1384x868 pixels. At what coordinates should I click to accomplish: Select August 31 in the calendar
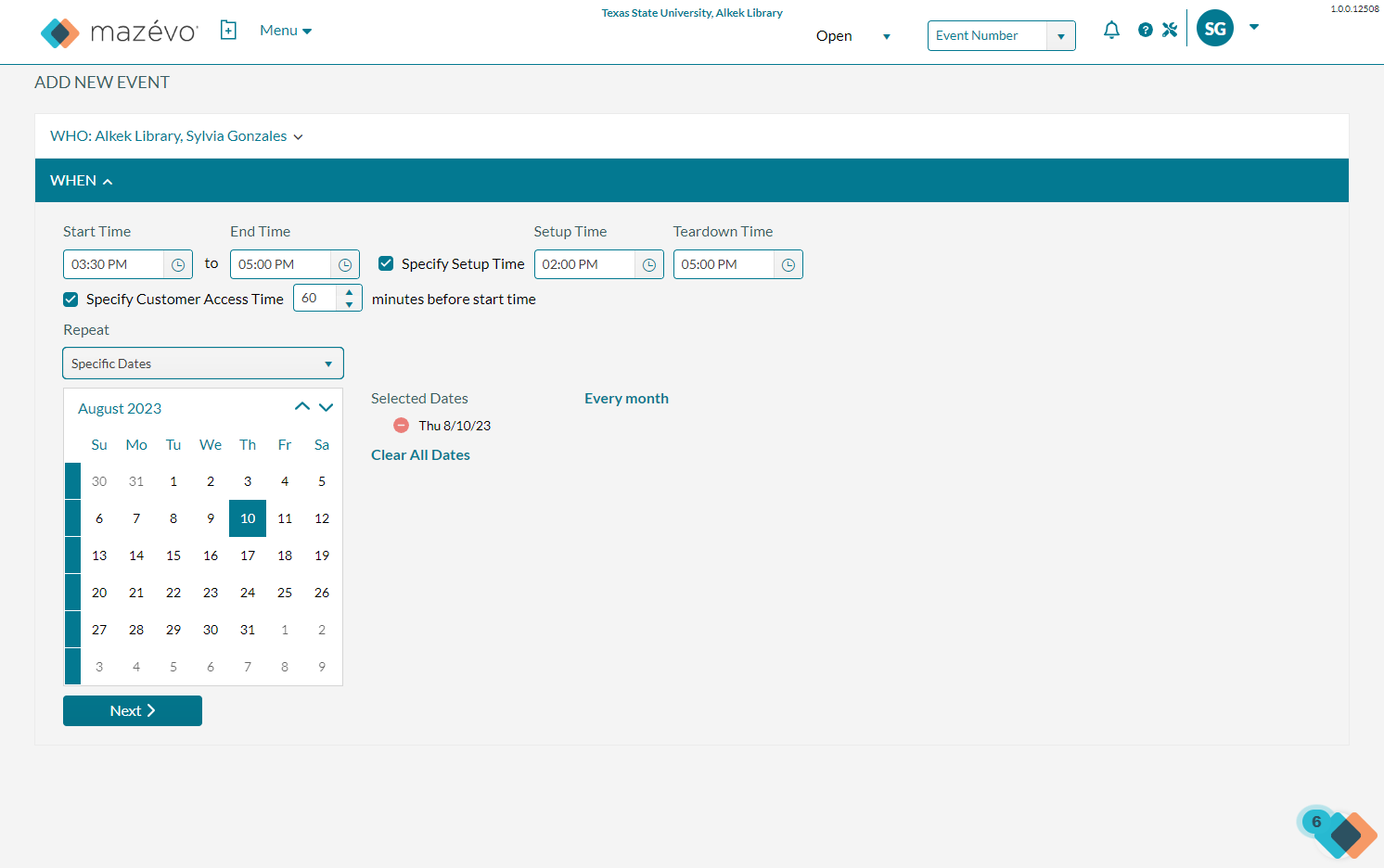point(248,630)
